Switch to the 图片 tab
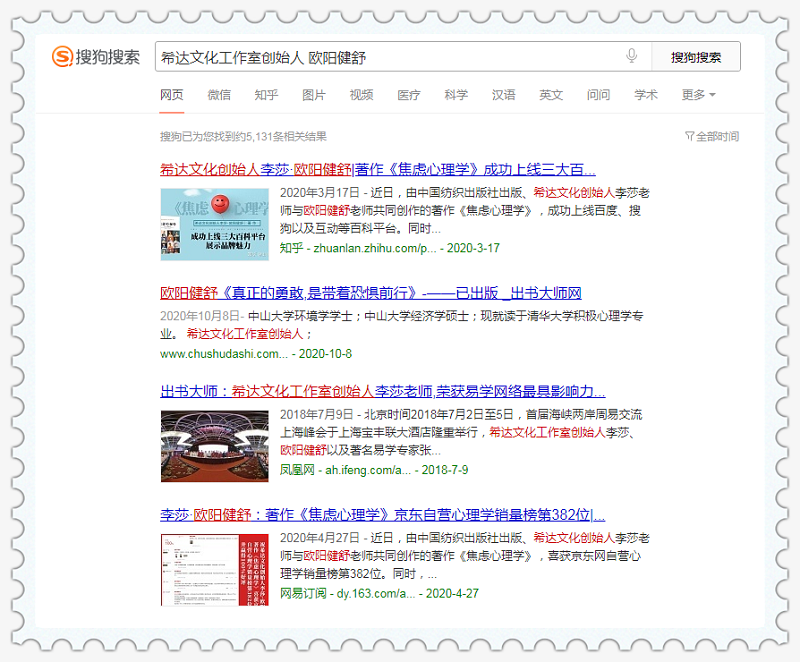This screenshot has width=800, height=662. (314, 95)
